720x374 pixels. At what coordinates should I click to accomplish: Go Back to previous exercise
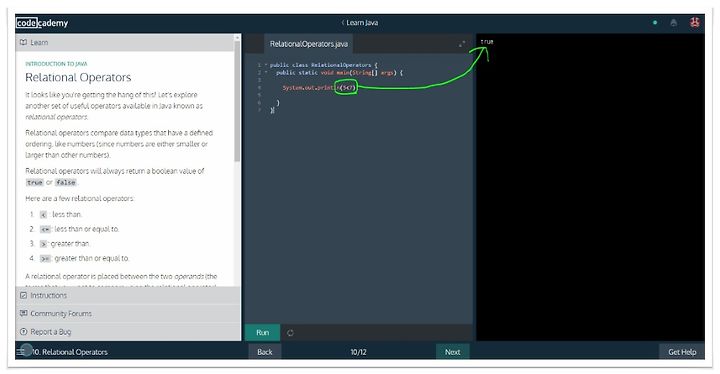pos(264,352)
